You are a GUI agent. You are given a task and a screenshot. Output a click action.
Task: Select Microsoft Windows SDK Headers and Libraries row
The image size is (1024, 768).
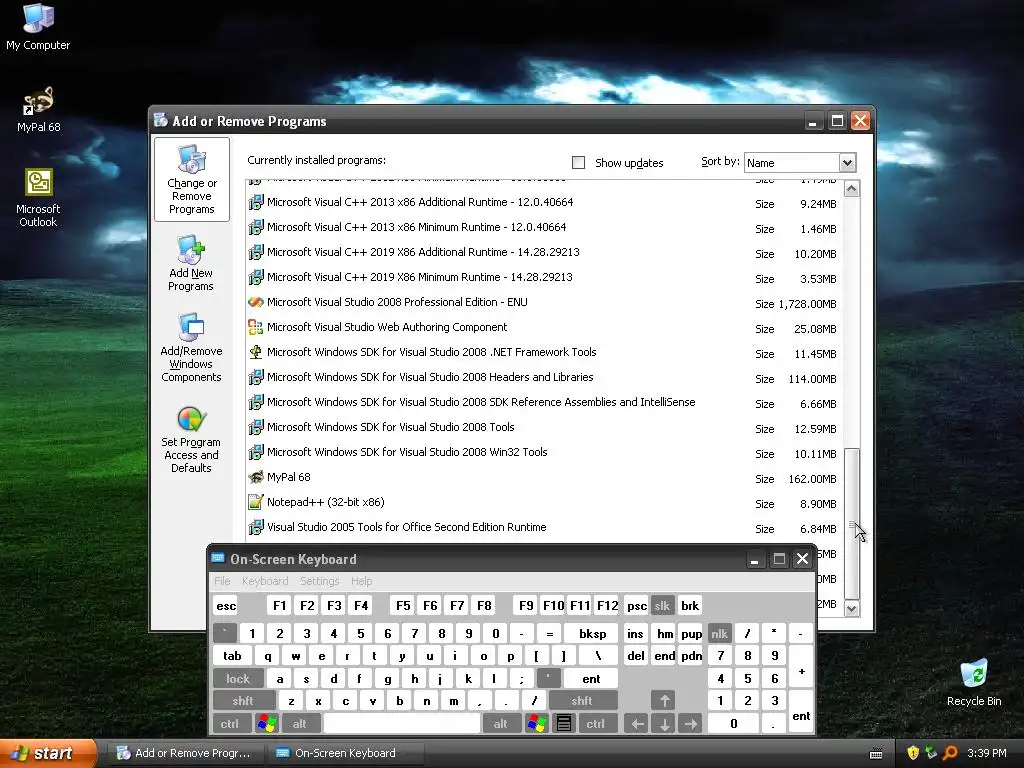[x=544, y=377]
